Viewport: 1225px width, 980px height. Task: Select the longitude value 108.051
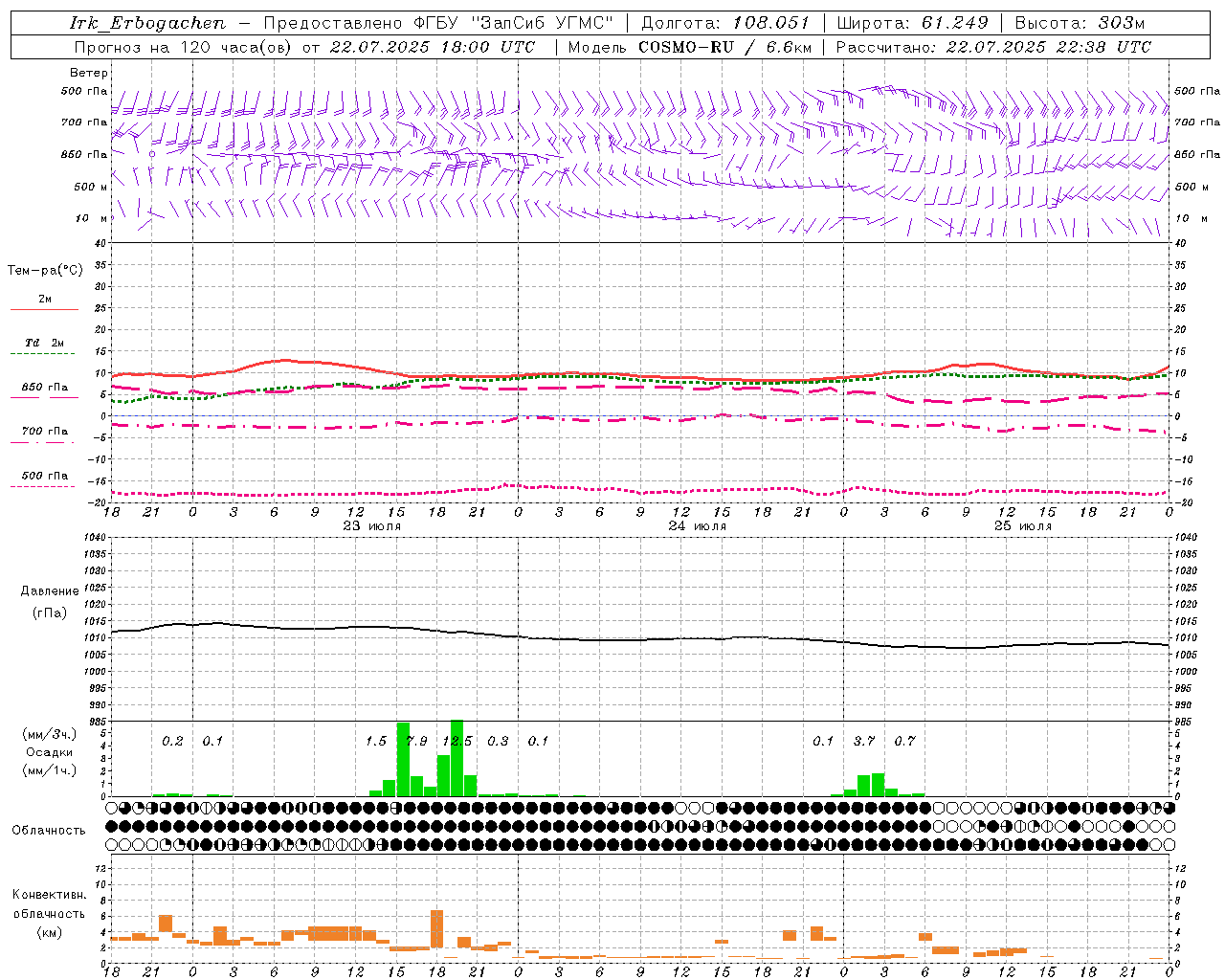[x=770, y=23]
